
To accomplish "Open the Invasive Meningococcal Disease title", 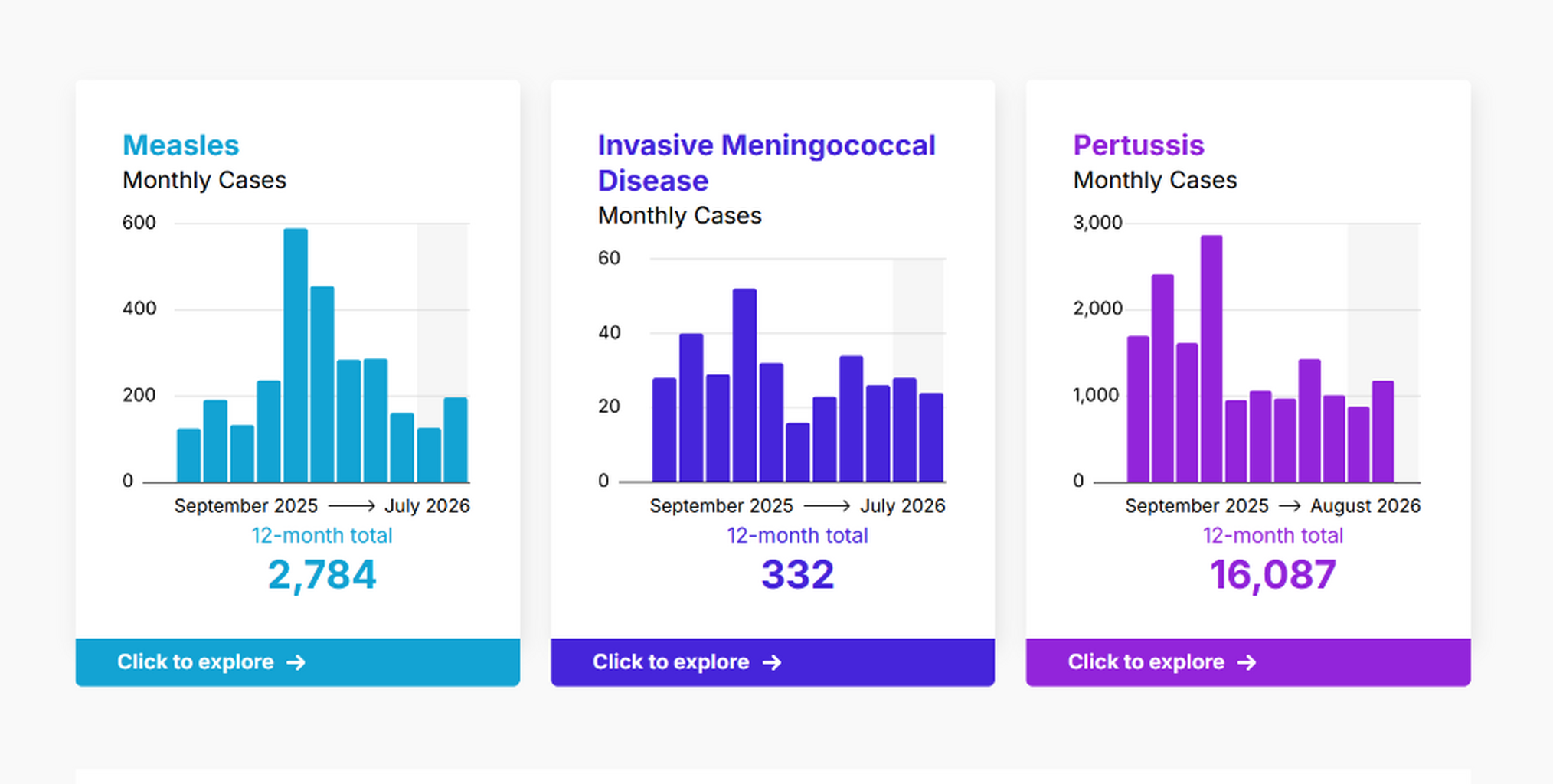I will tap(767, 162).
